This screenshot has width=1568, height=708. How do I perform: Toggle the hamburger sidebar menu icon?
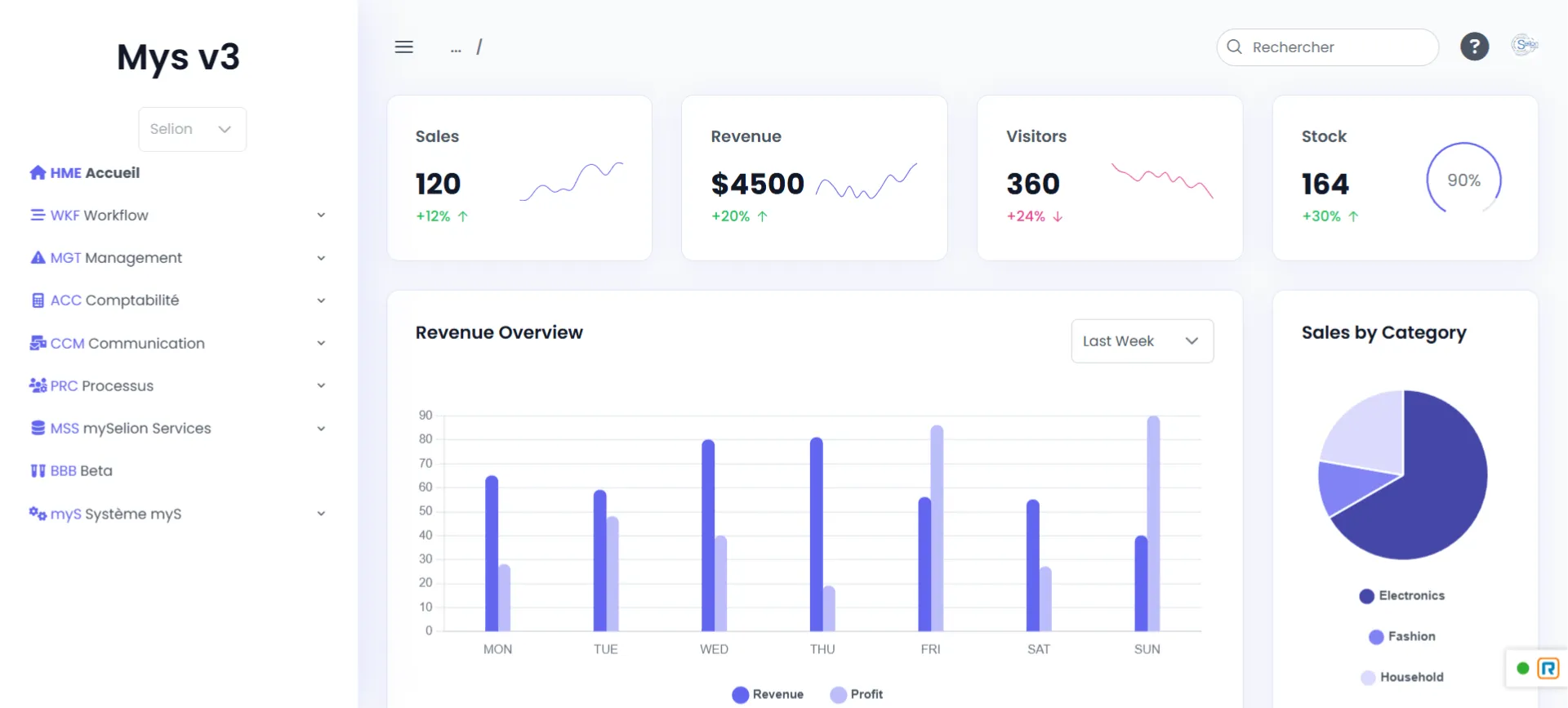[x=403, y=47]
